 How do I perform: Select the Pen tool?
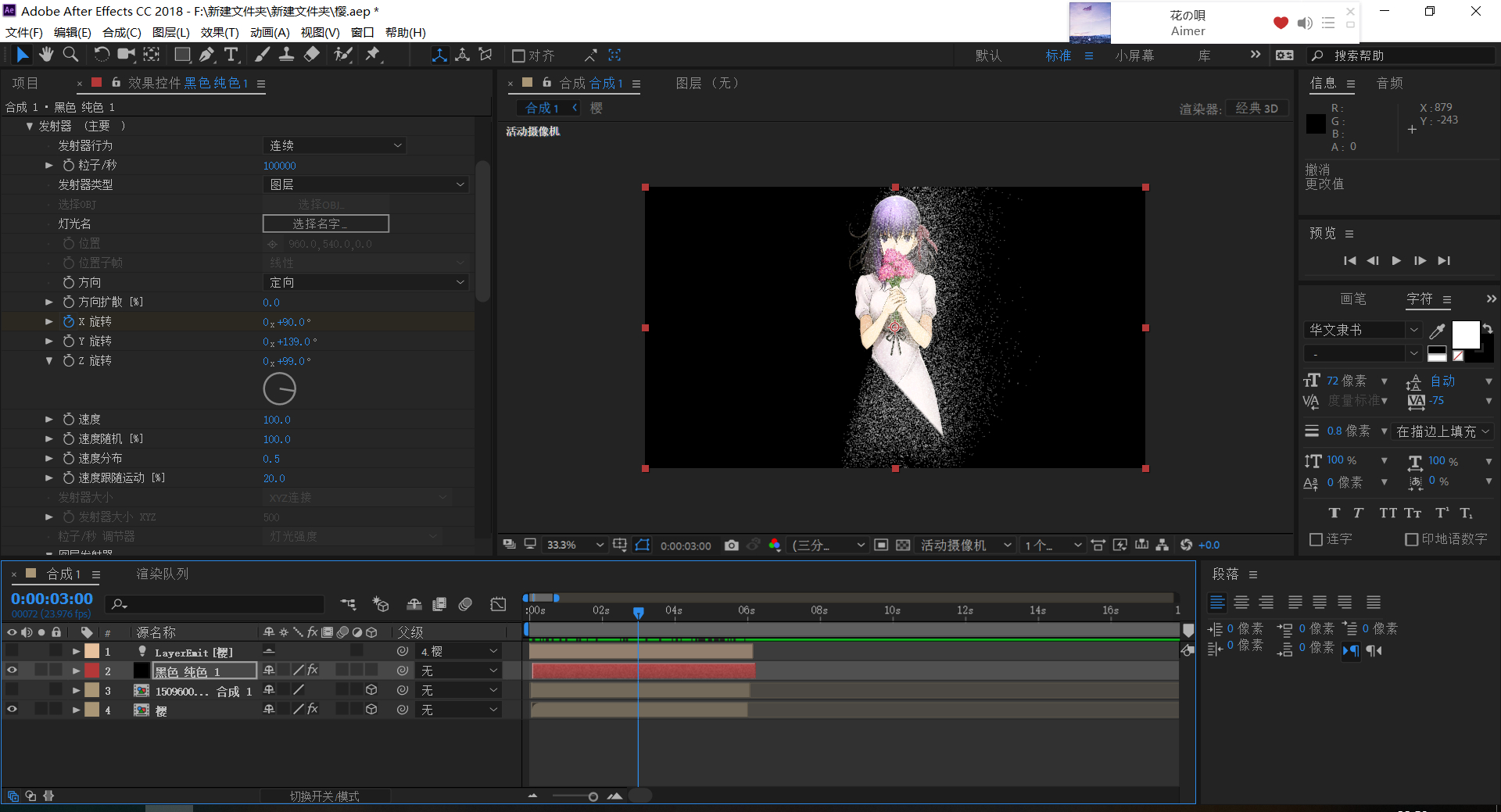tap(206, 55)
